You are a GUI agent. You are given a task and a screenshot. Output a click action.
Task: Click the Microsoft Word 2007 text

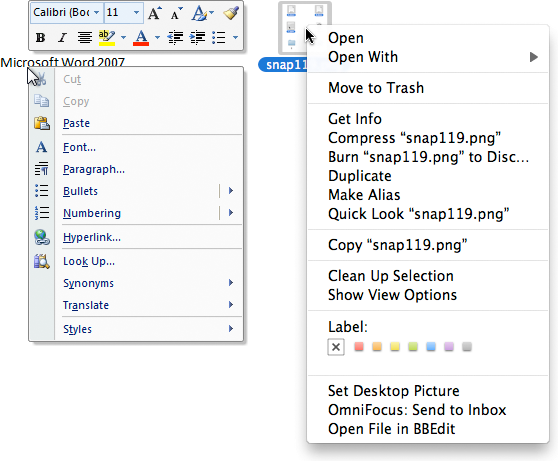pos(63,62)
